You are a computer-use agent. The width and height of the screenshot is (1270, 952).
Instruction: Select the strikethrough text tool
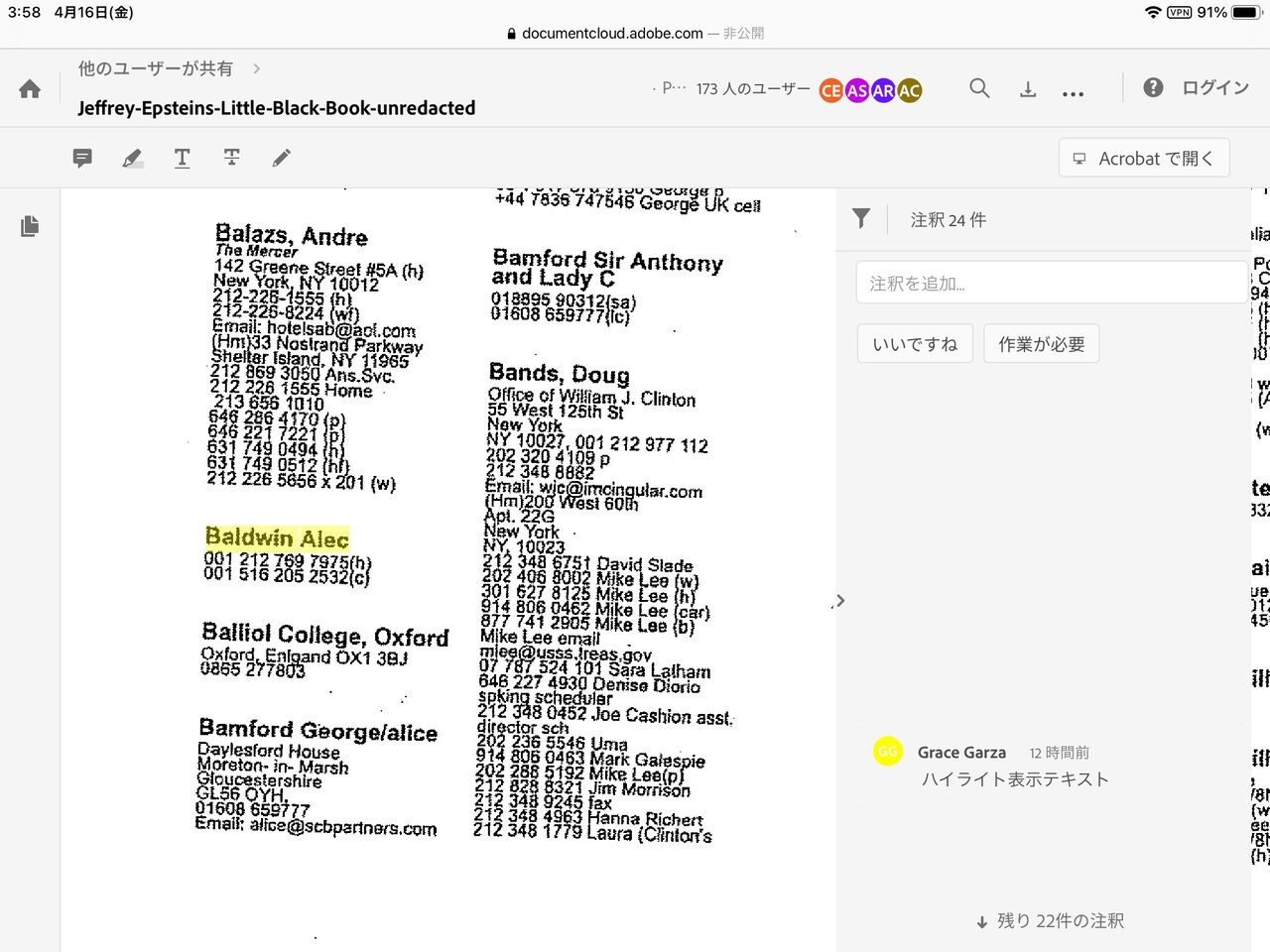coord(231,158)
